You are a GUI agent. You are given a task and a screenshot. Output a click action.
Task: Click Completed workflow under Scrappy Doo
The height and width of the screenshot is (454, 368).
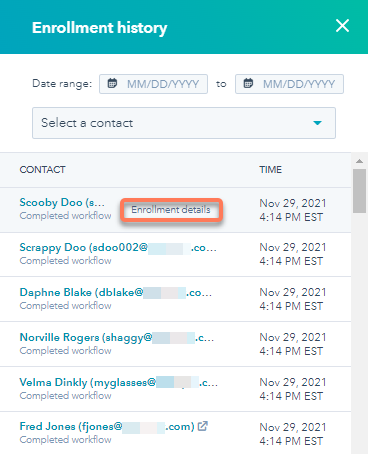[65, 261]
